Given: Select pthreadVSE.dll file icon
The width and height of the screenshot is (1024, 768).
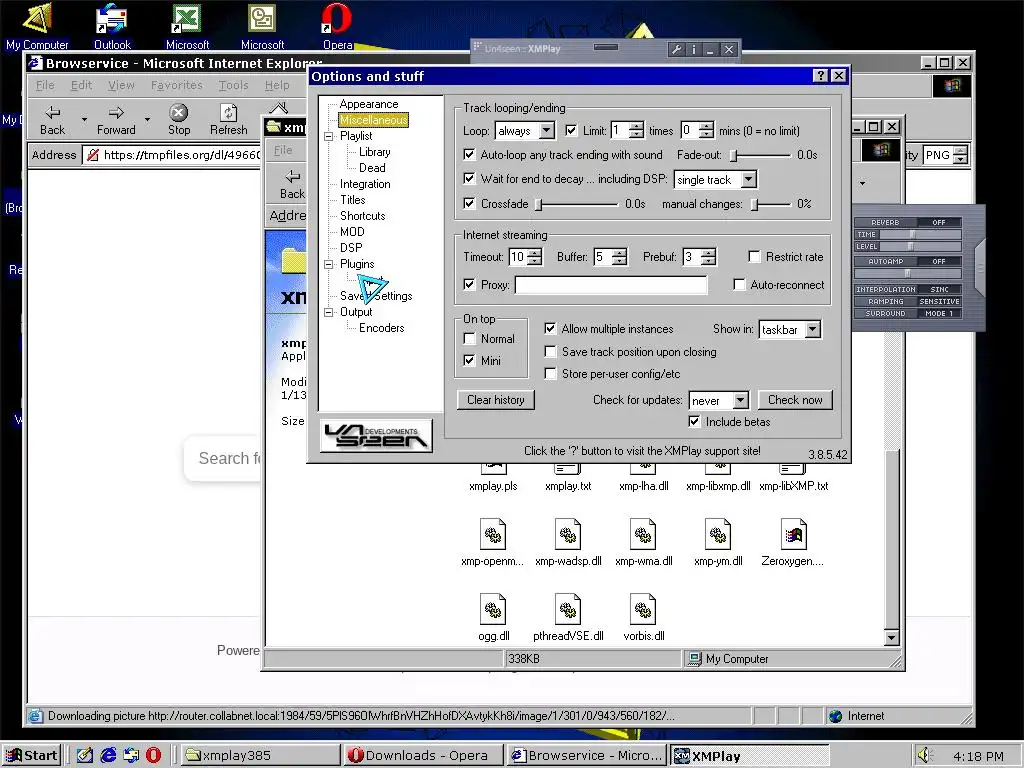Looking at the screenshot, I should coord(568,609).
